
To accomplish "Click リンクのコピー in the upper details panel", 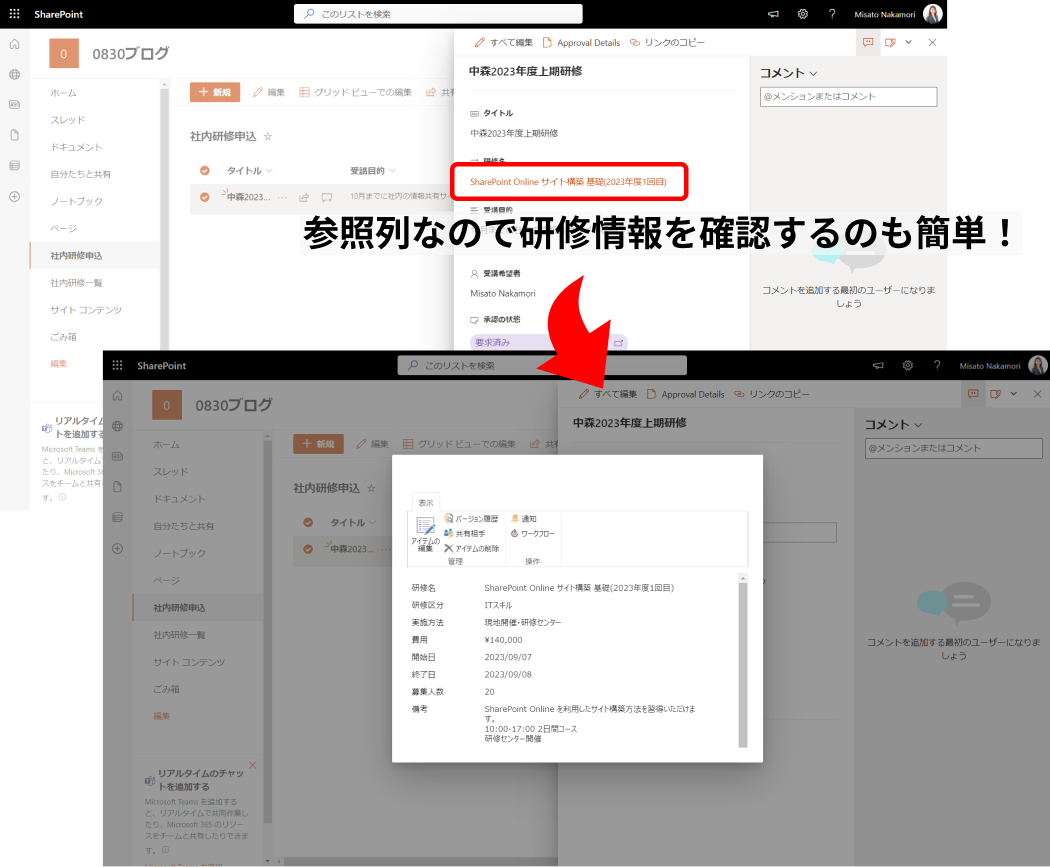I will [x=668, y=42].
